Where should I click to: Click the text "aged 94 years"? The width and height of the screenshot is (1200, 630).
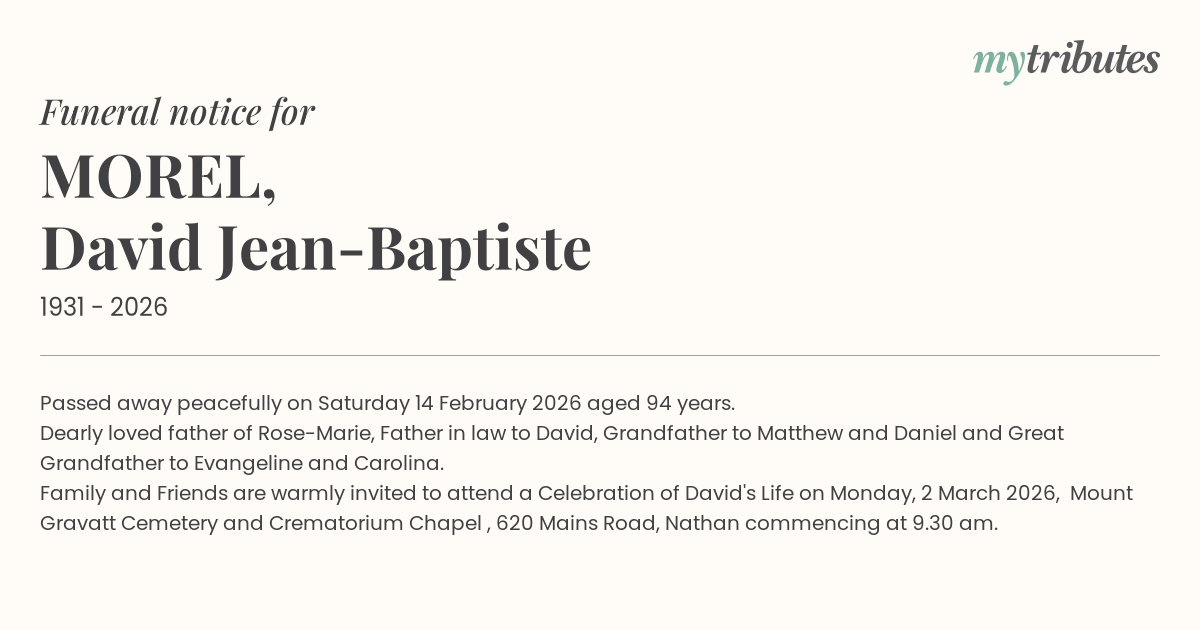click(x=661, y=403)
